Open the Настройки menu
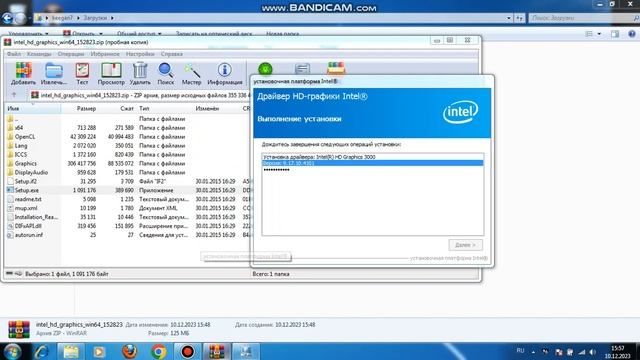 click(x=140, y=54)
